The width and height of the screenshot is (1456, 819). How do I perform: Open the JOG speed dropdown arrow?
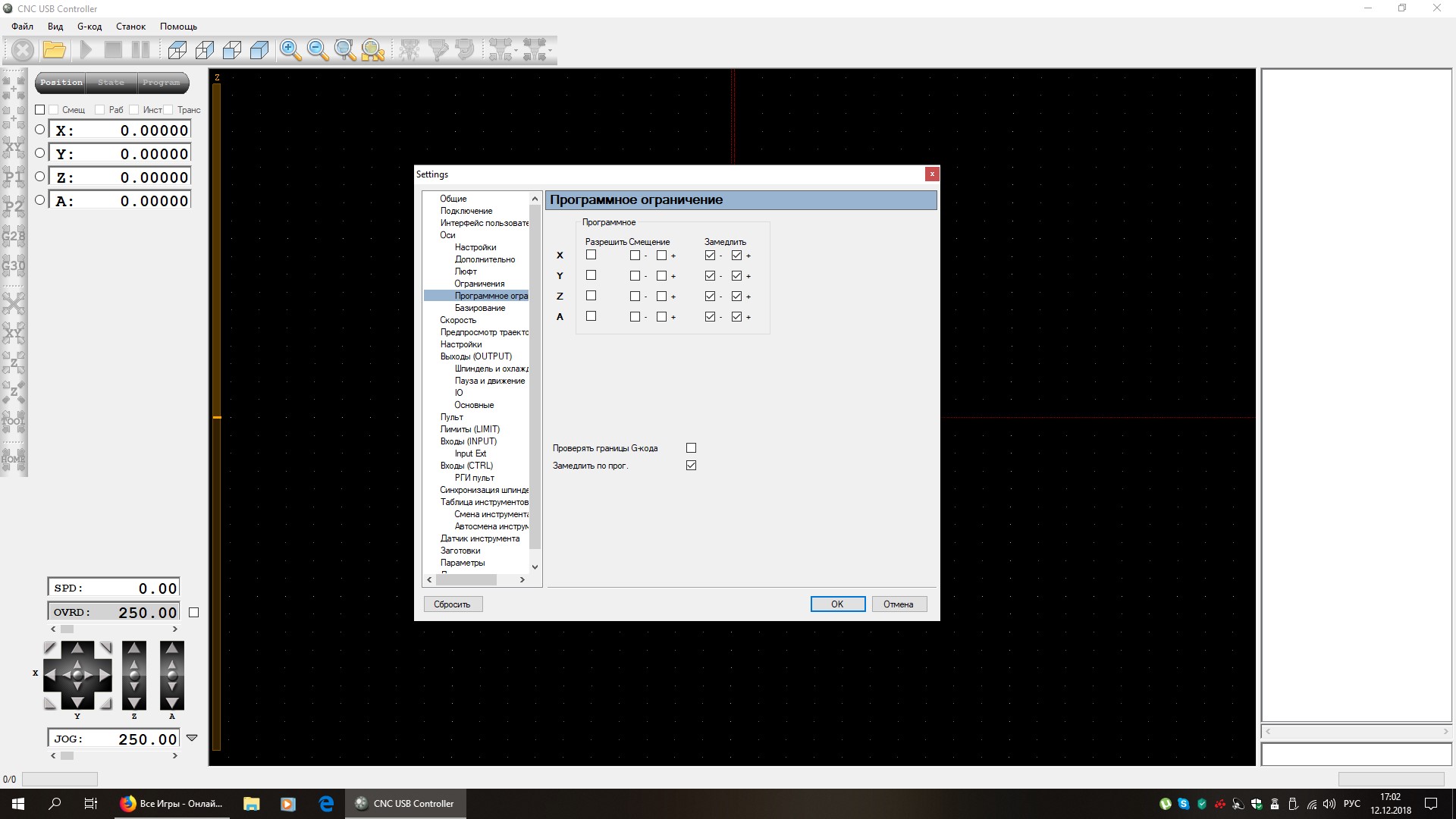pos(192,738)
